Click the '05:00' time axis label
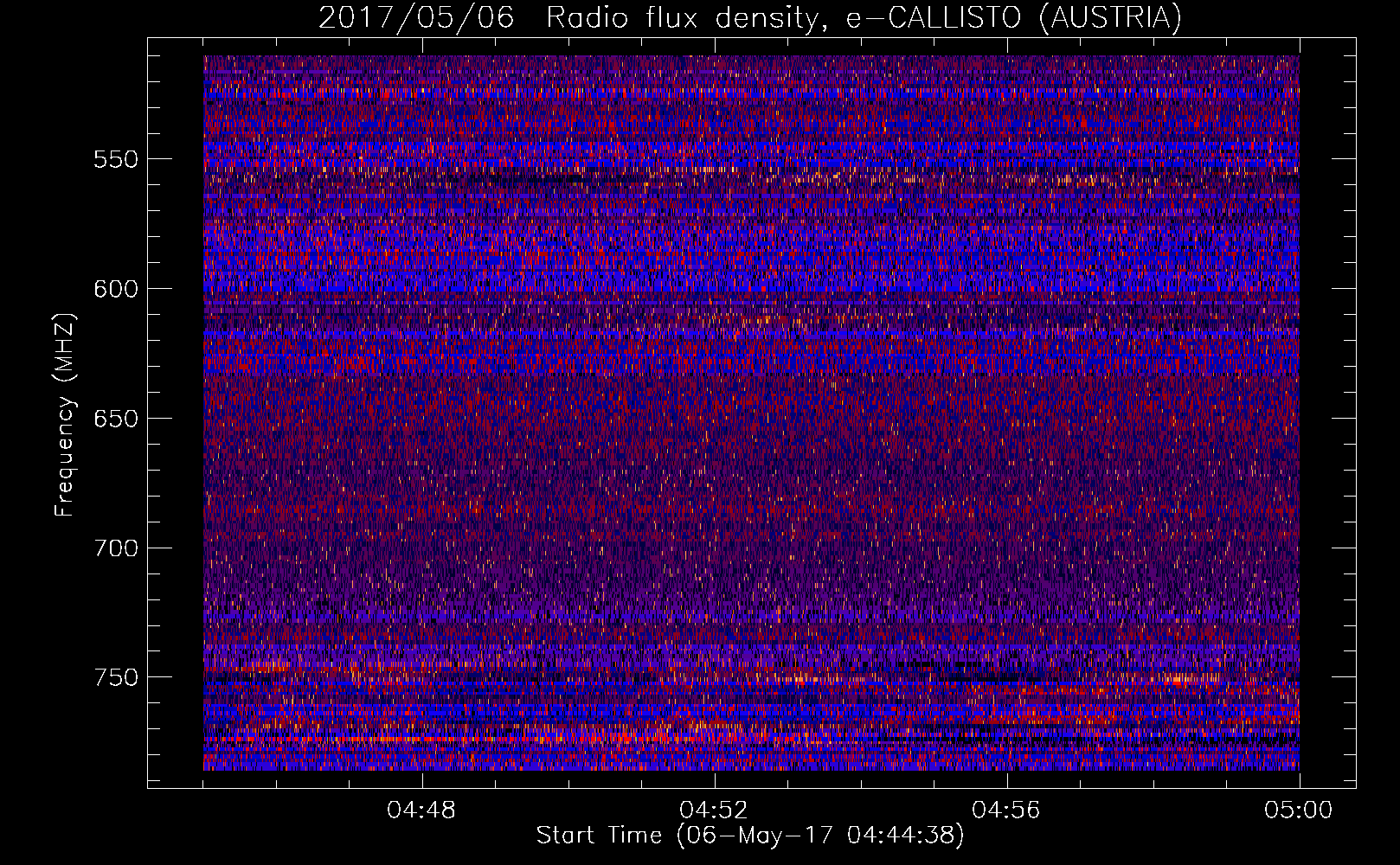Viewport: 1400px width, 865px height. [x=1299, y=811]
